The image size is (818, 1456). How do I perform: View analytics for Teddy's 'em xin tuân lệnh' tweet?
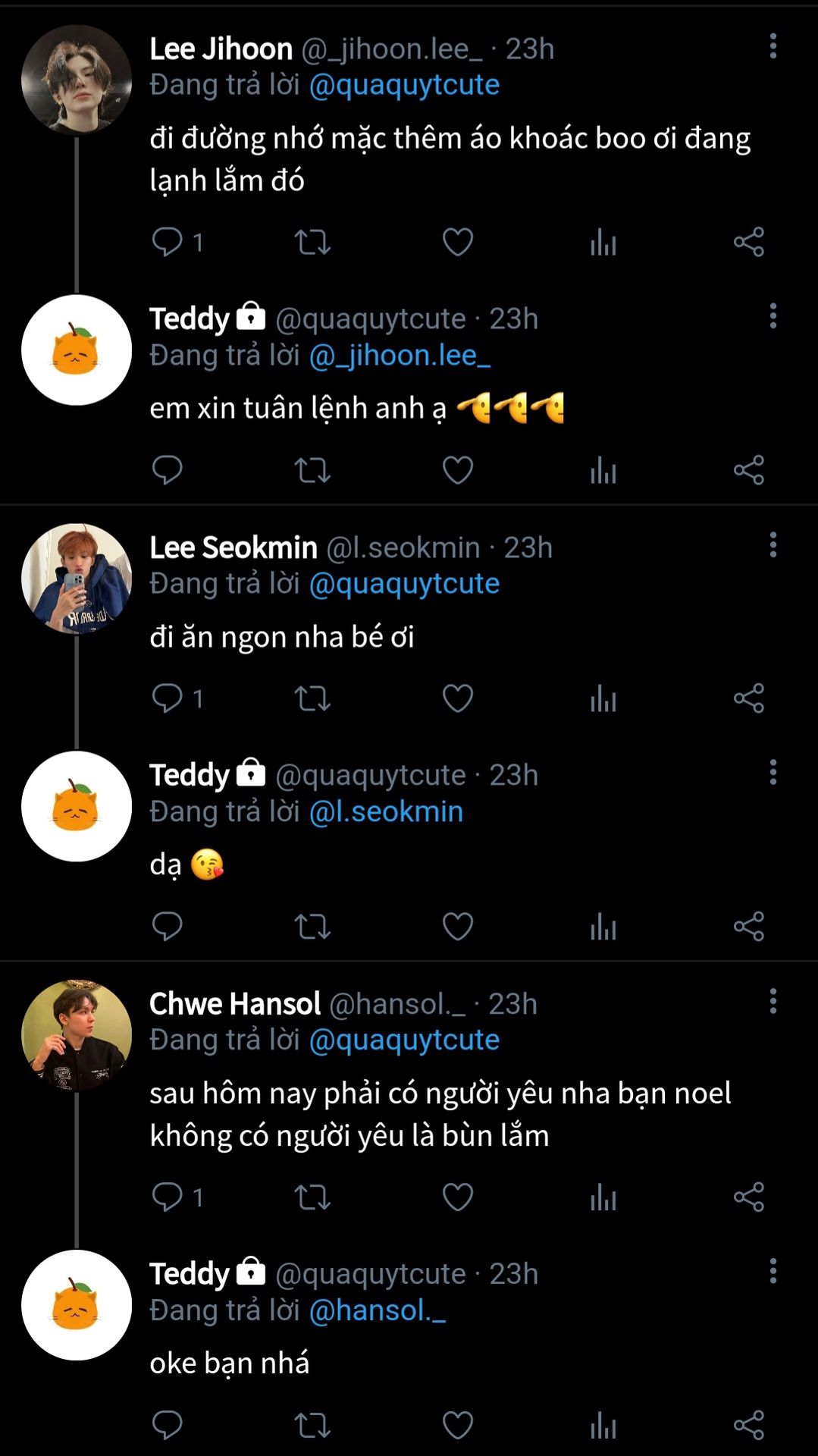coord(603,471)
